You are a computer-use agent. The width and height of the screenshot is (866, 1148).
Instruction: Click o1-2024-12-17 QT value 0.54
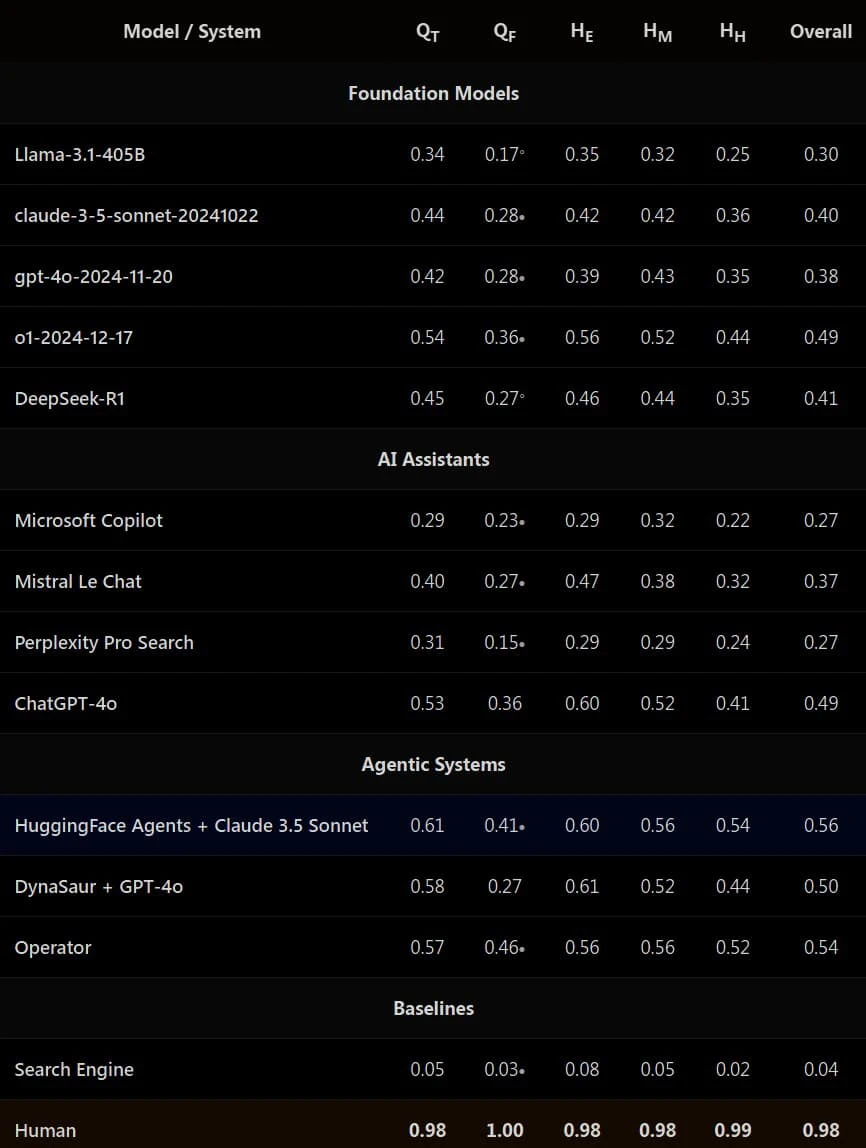click(428, 338)
